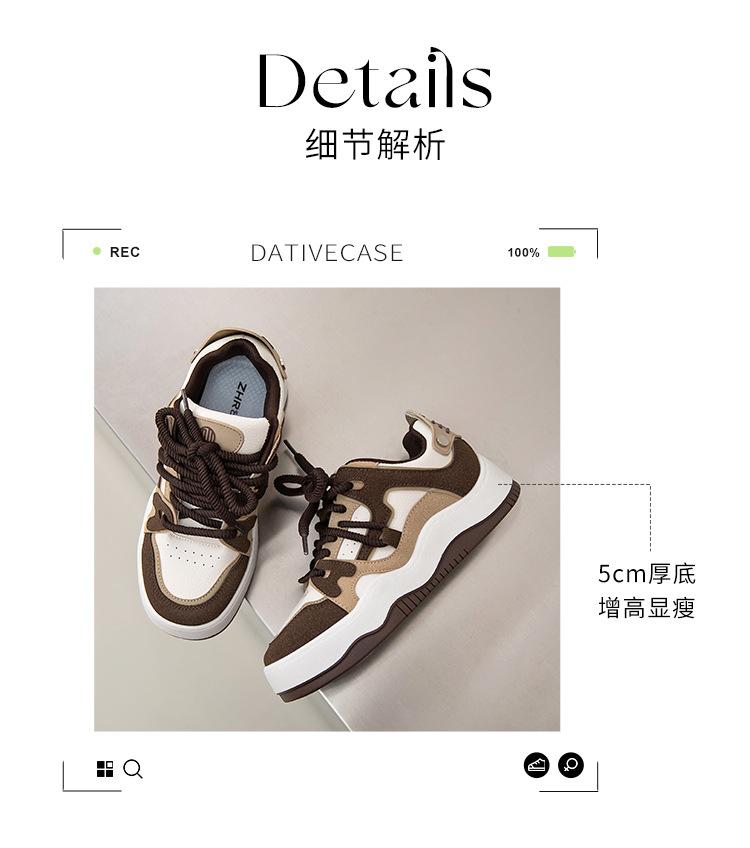Click the 增高显瘦 annotation text
Screen dimensions: 750x848
(647, 608)
